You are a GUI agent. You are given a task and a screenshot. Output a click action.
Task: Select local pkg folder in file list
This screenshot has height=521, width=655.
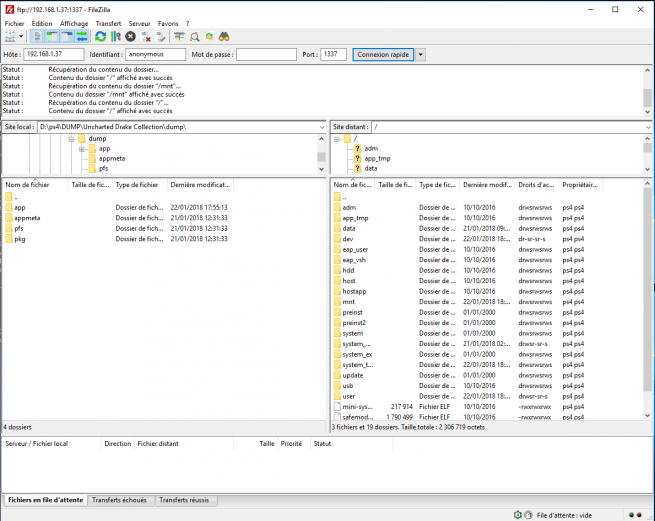pyautogui.click(x=117, y=239)
